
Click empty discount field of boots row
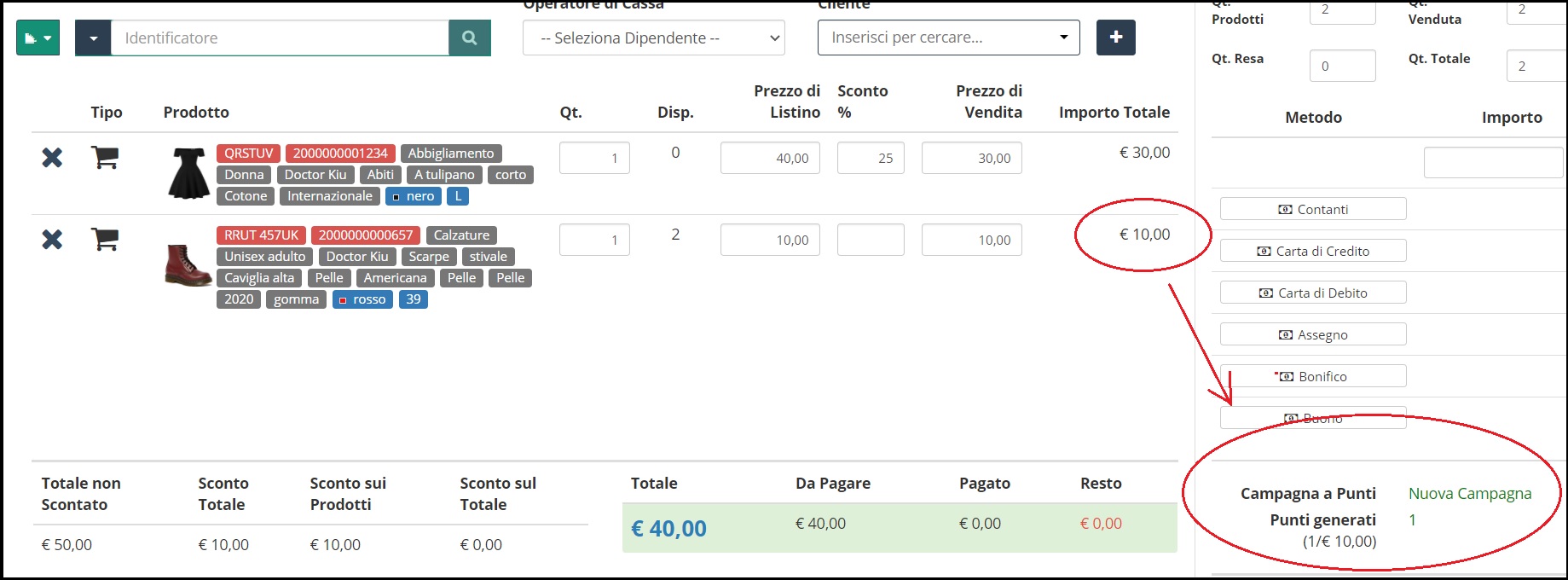(x=871, y=240)
